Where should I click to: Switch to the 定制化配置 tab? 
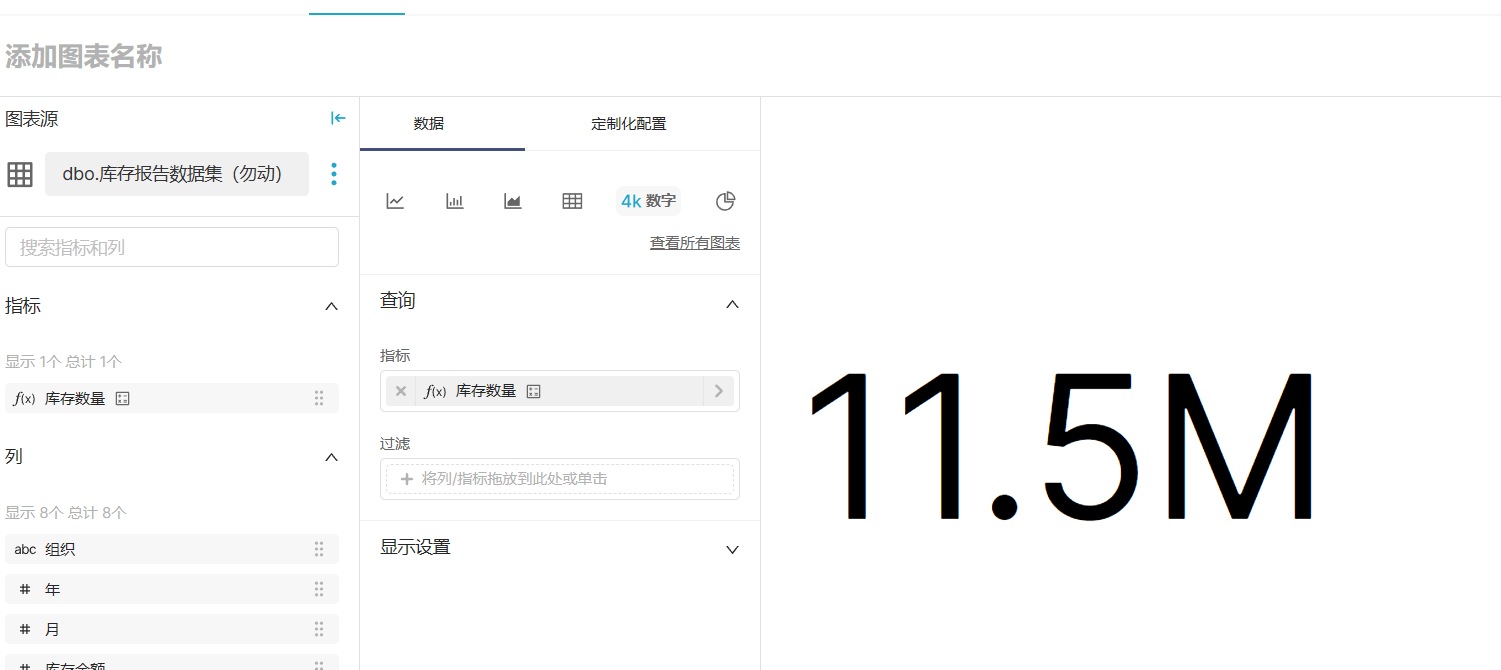point(629,124)
